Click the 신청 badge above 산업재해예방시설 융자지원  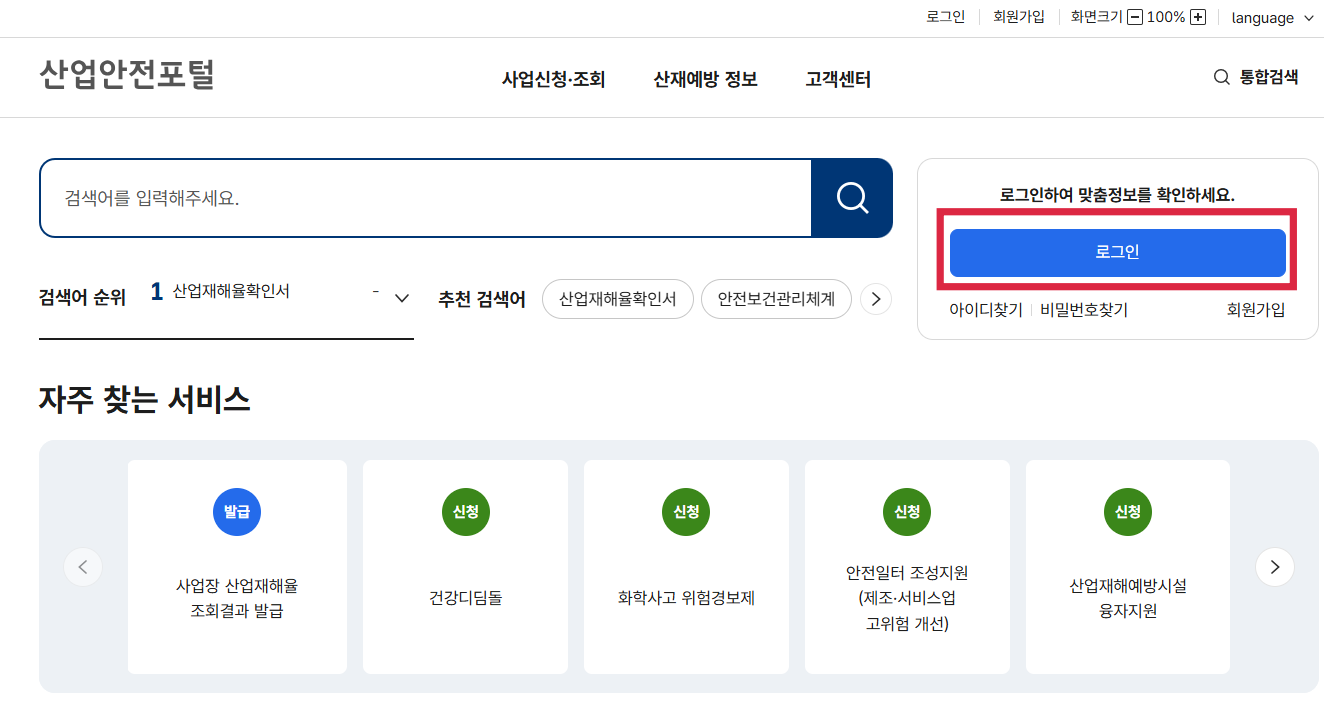click(1127, 511)
